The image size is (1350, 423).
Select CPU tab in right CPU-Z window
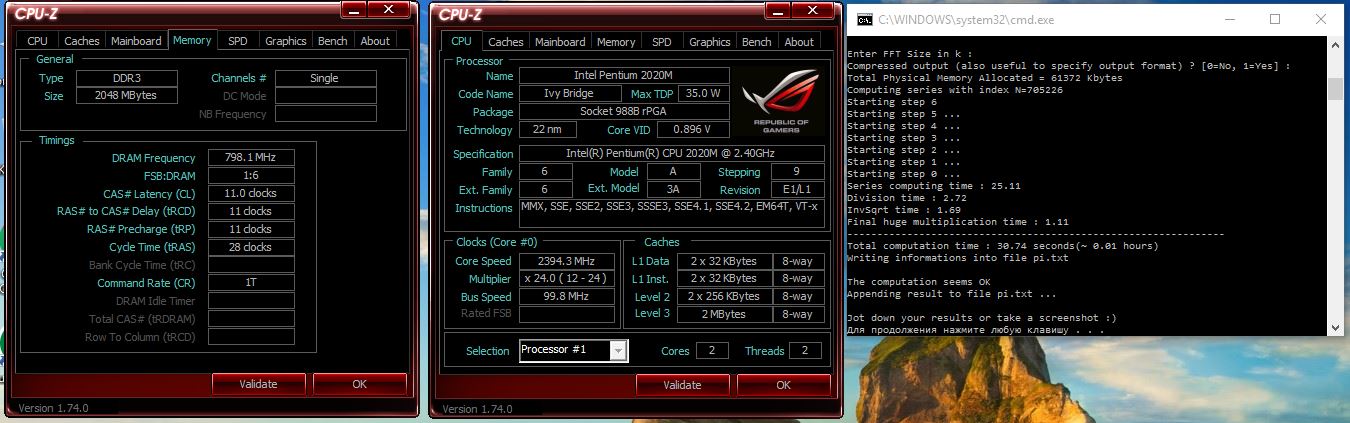click(461, 40)
